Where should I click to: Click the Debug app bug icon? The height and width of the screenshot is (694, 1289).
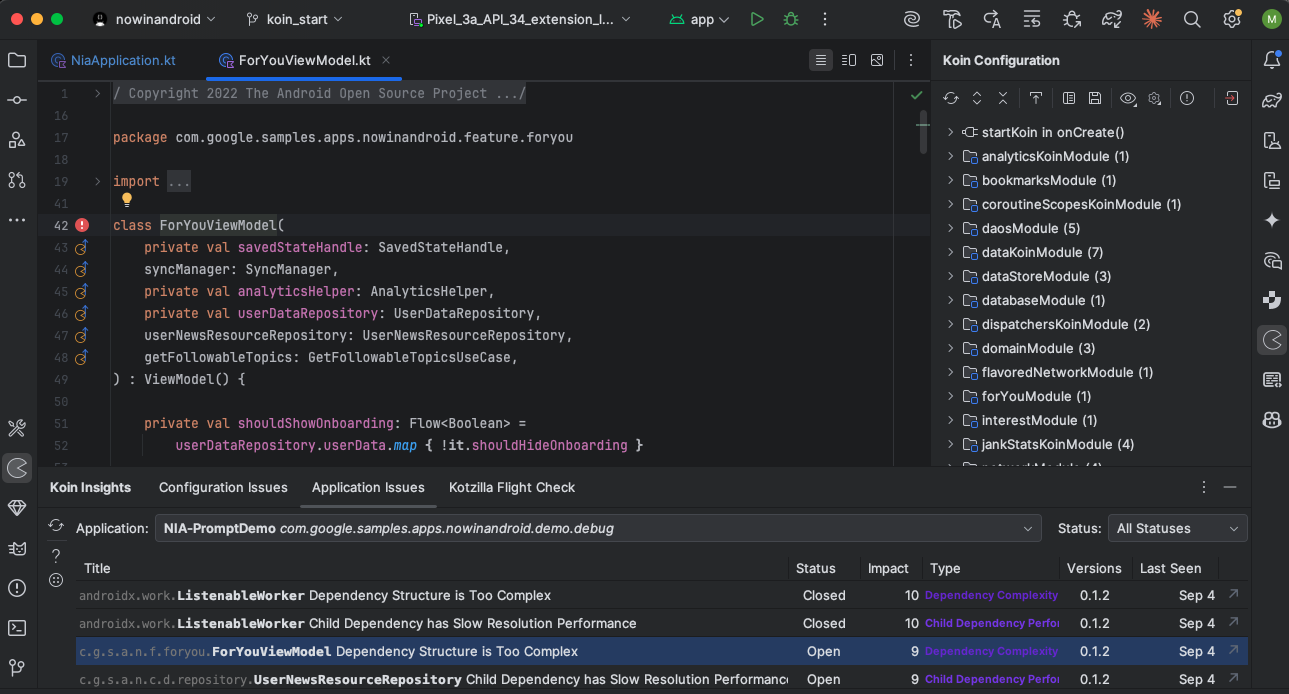[791, 19]
